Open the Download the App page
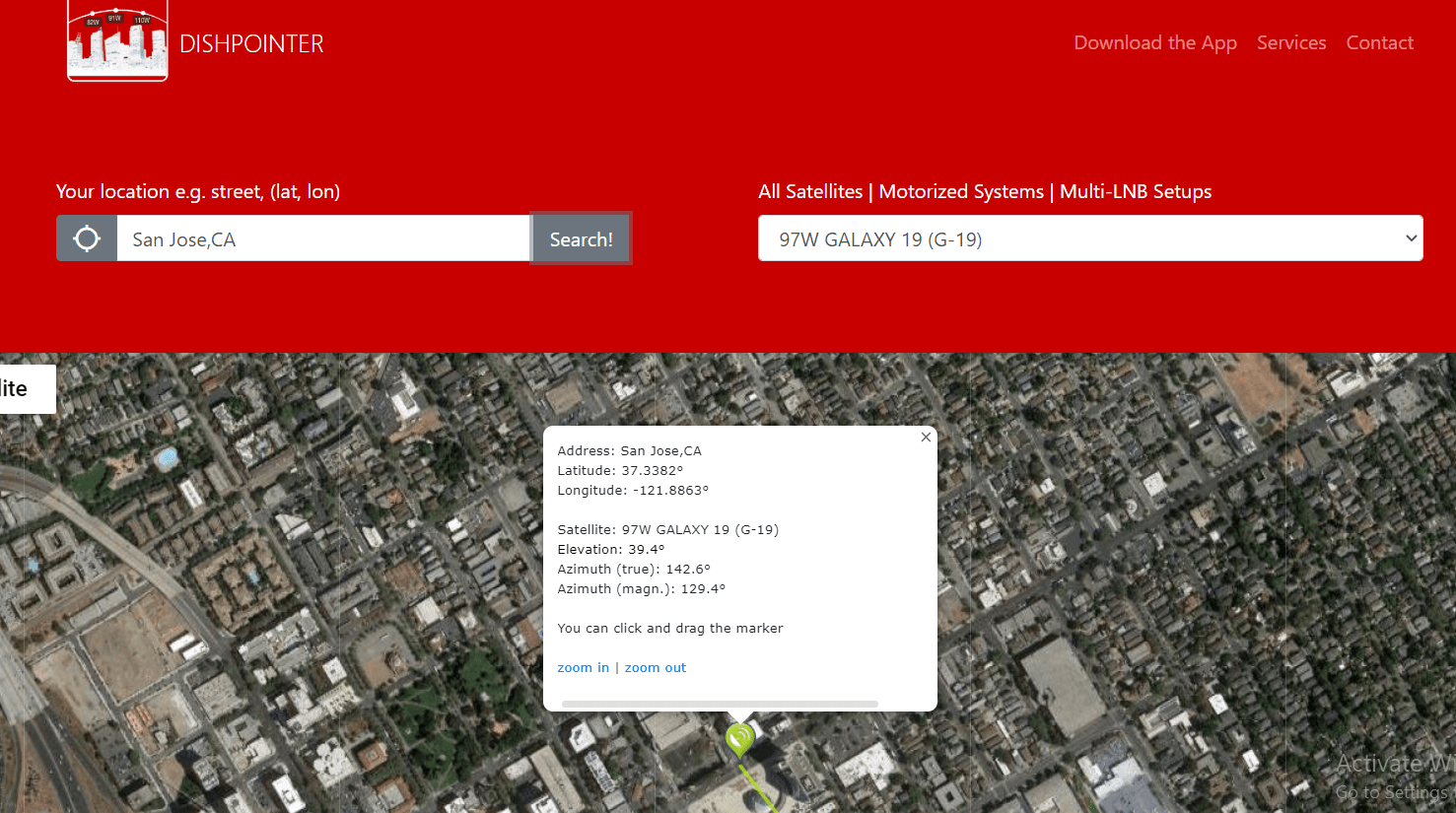Screen dimensions: 1456x813 tap(1154, 43)
